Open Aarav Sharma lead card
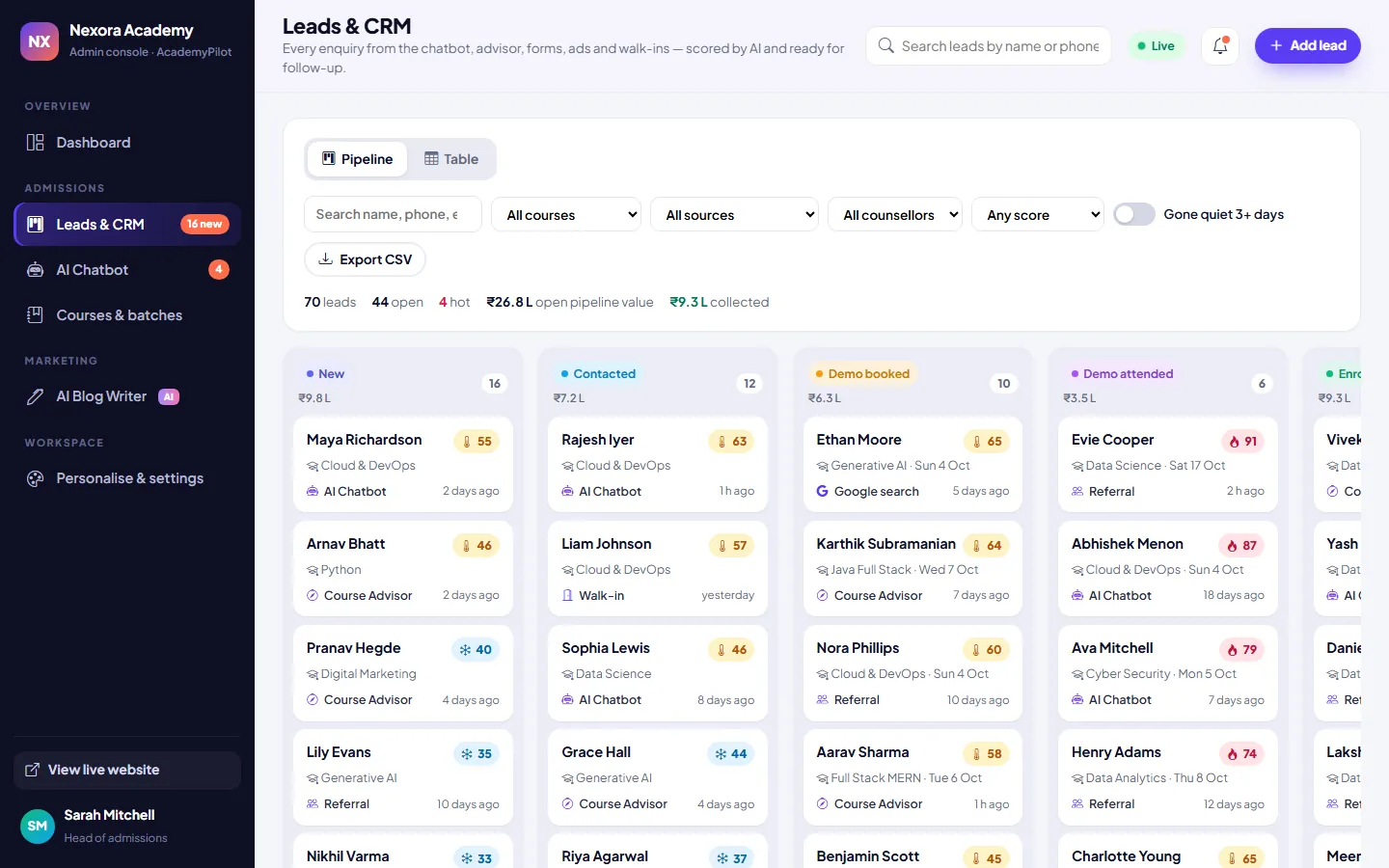The width and height of the screenshot is (1389, 868). pyautogui.click(x=912, y=777)
